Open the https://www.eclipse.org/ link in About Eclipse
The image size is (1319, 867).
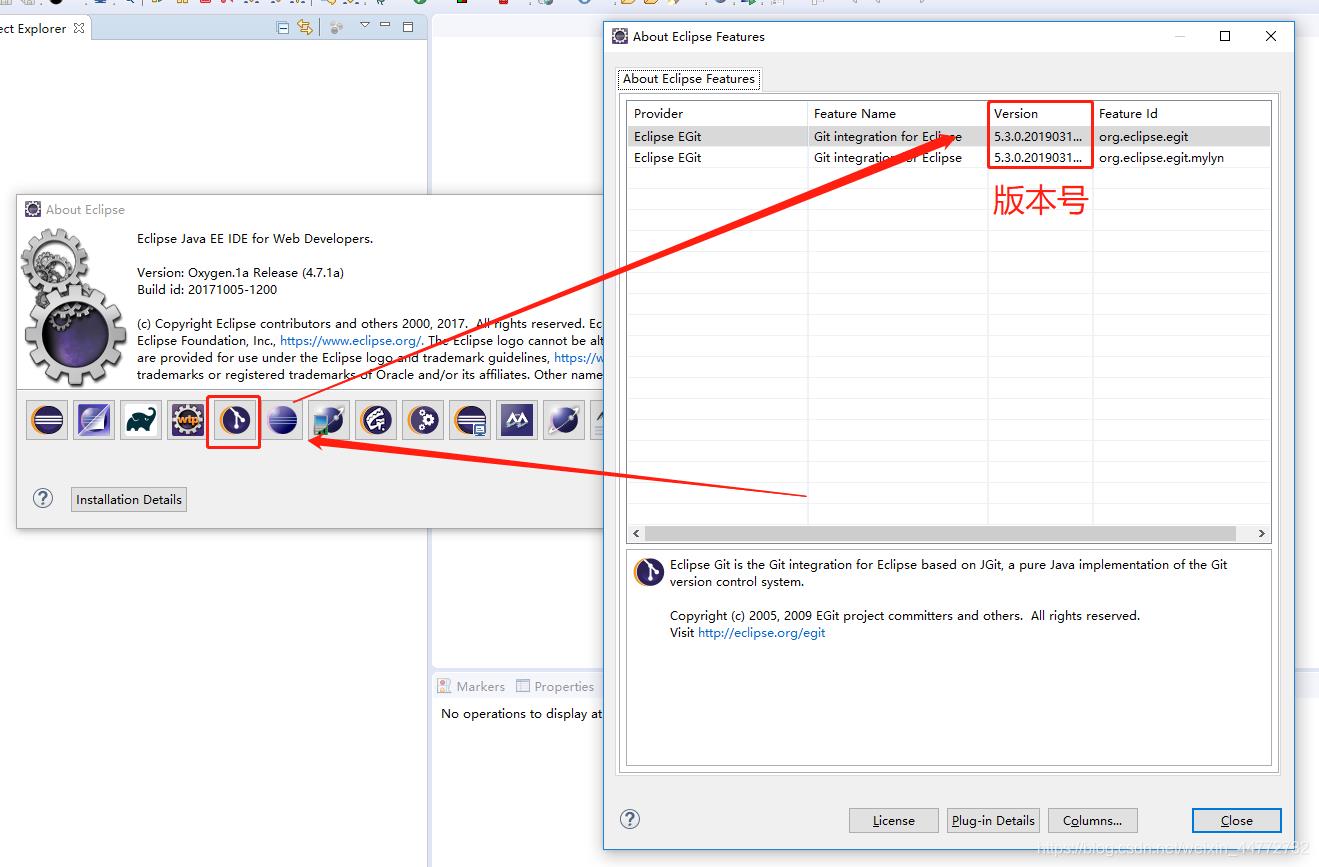[350, 341]
